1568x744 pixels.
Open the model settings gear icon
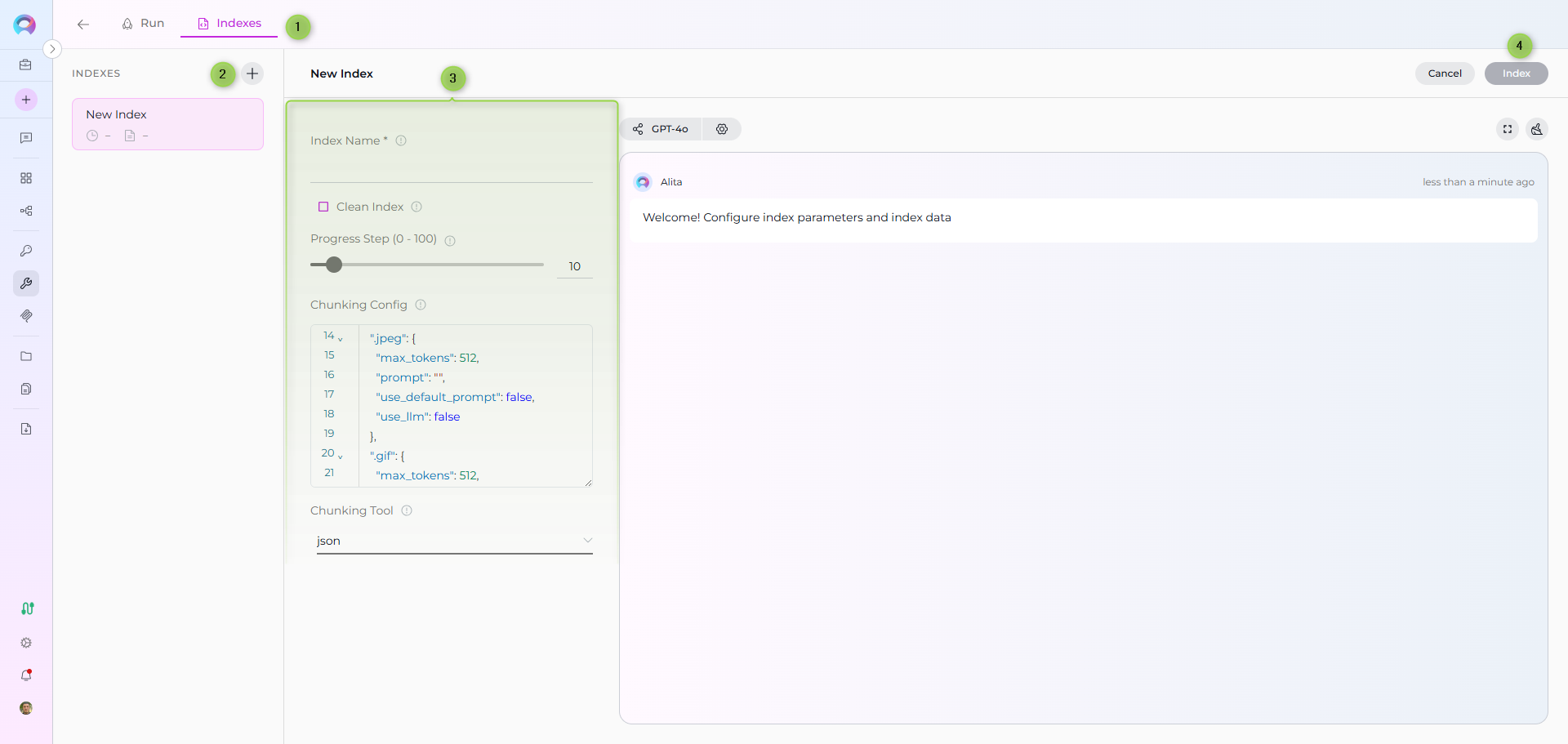722,129
